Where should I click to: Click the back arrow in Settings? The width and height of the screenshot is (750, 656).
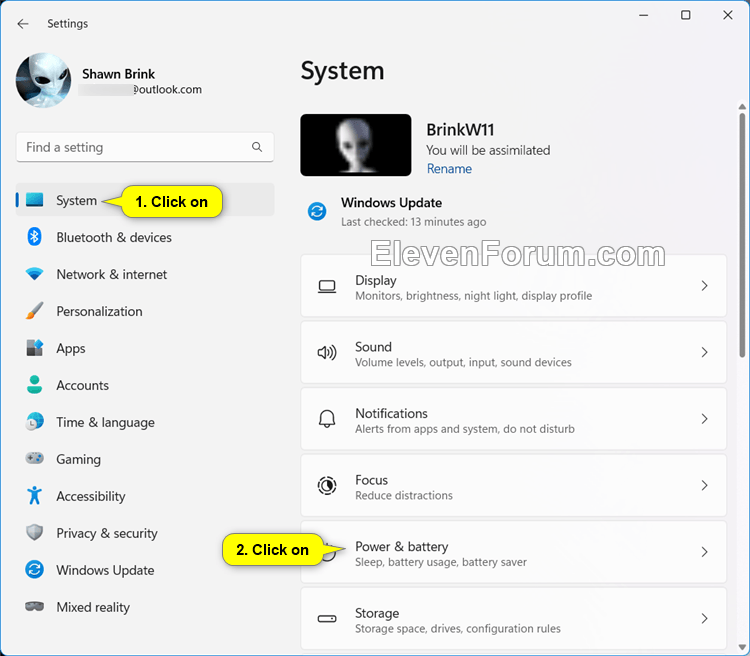[22, 23]
